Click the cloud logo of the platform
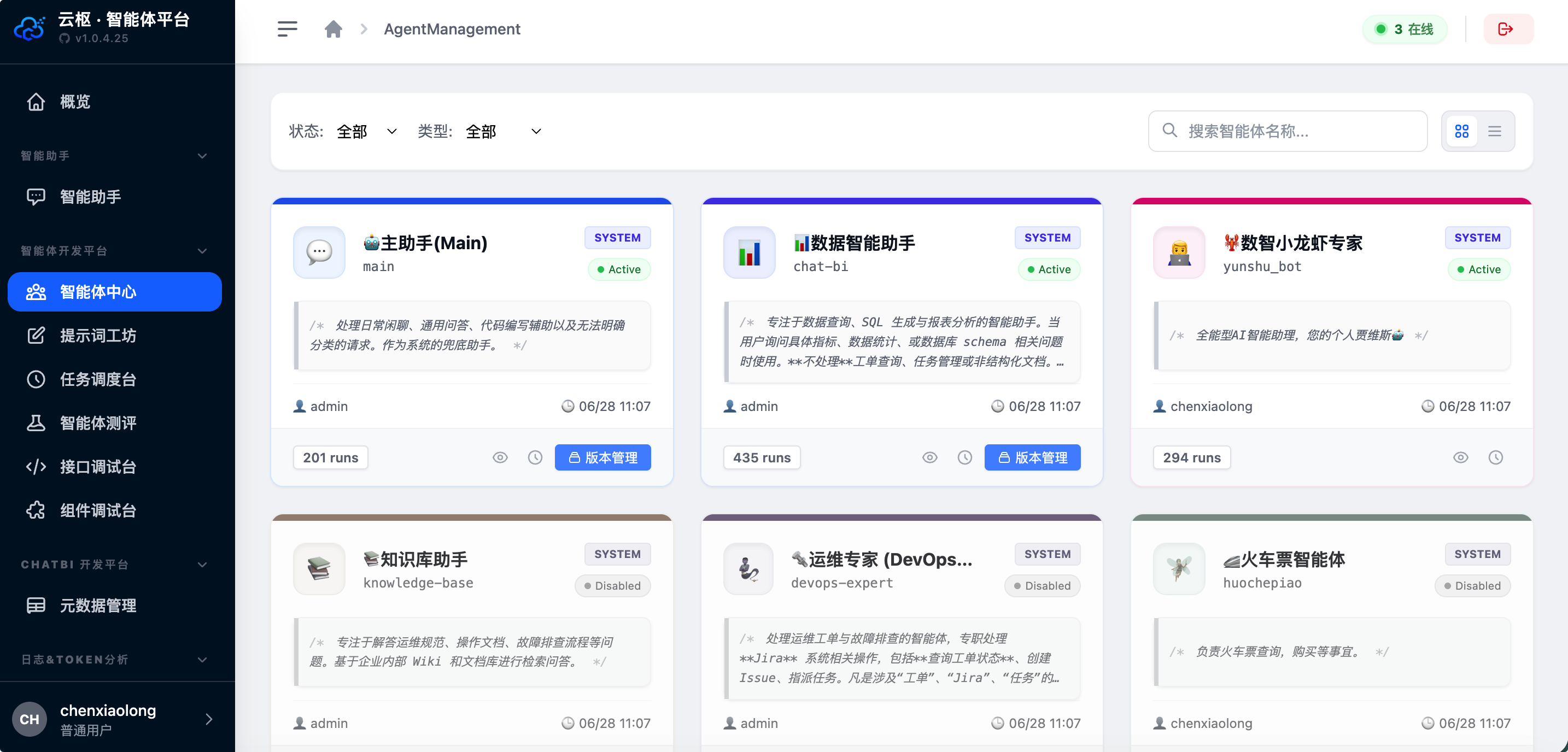1568x752 pixels. pyautogui.click(x=29, y=28)
